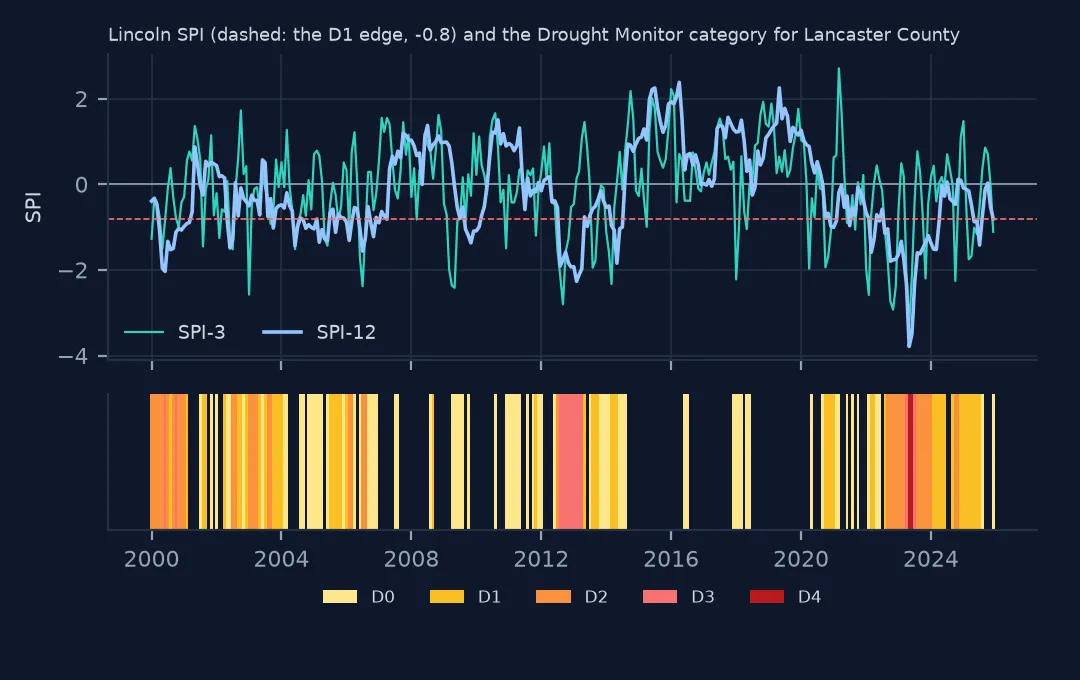The width and height of the screenshot is (1080, 680).
Task: Click the D2 legend color swatch
Action: 553,597
